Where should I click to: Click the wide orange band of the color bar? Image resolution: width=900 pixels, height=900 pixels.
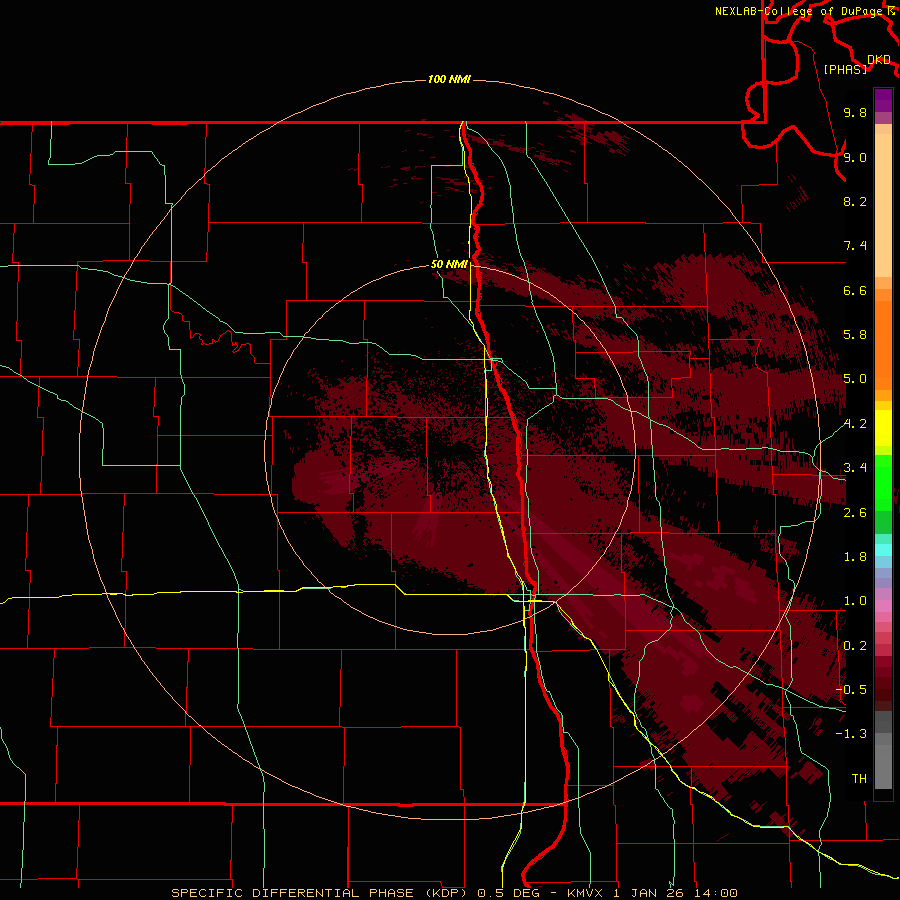(x=883, y=346)
